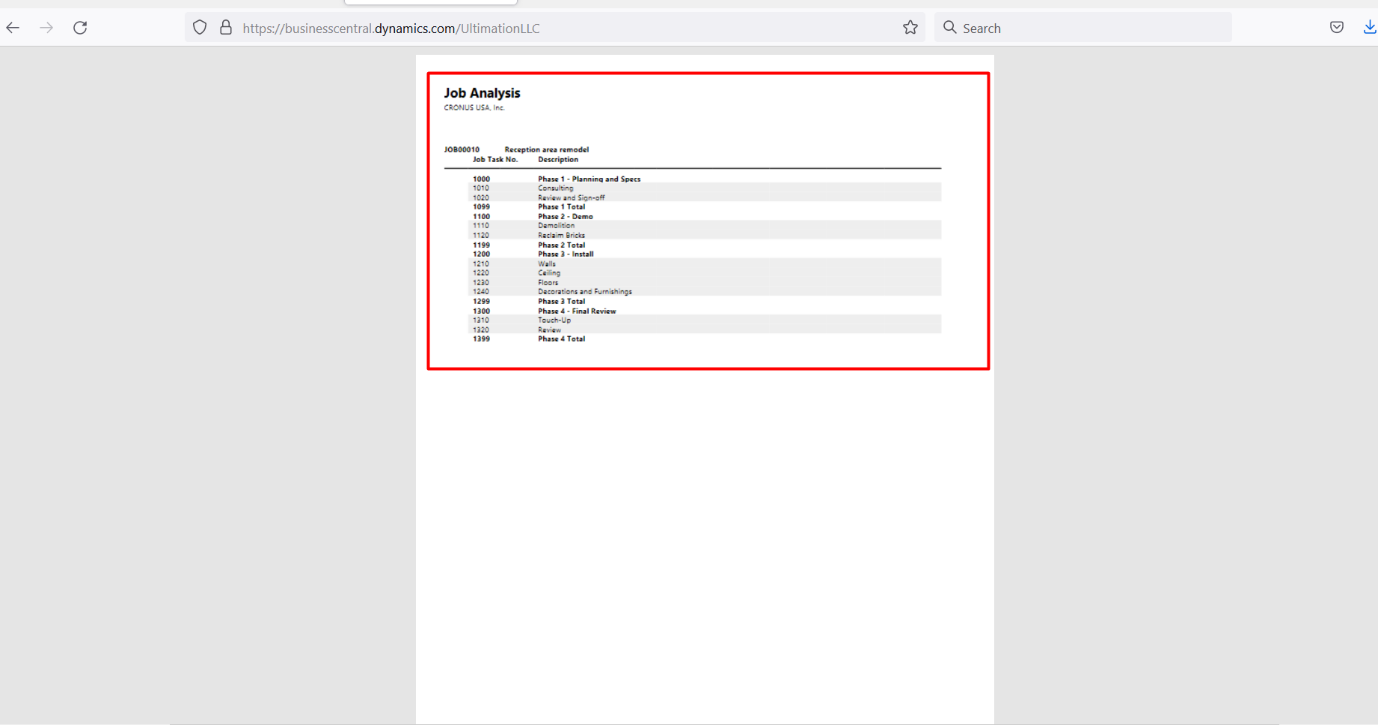Click the magnifier icon in the search bar
The height and width of the screenshot is (725, 1378).
click(x=949, y=27)
